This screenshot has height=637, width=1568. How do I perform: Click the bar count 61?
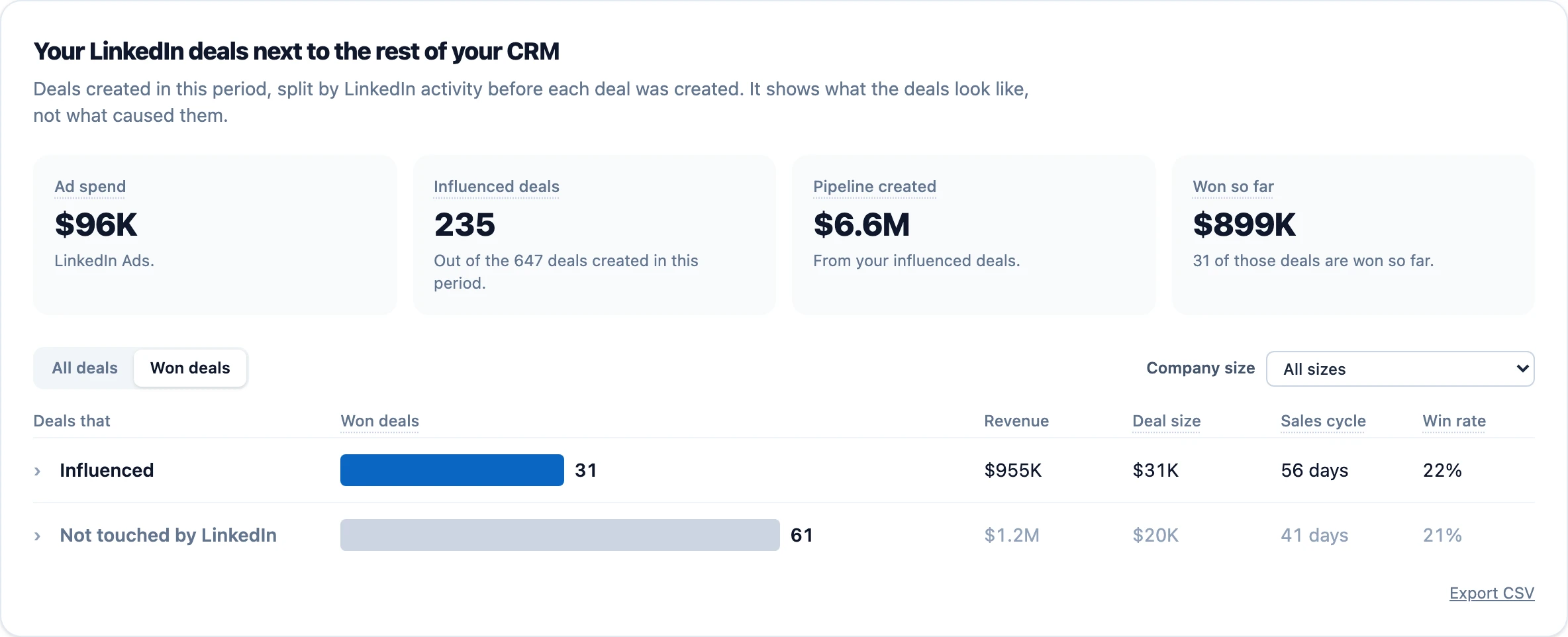click(x=802, y=535)
